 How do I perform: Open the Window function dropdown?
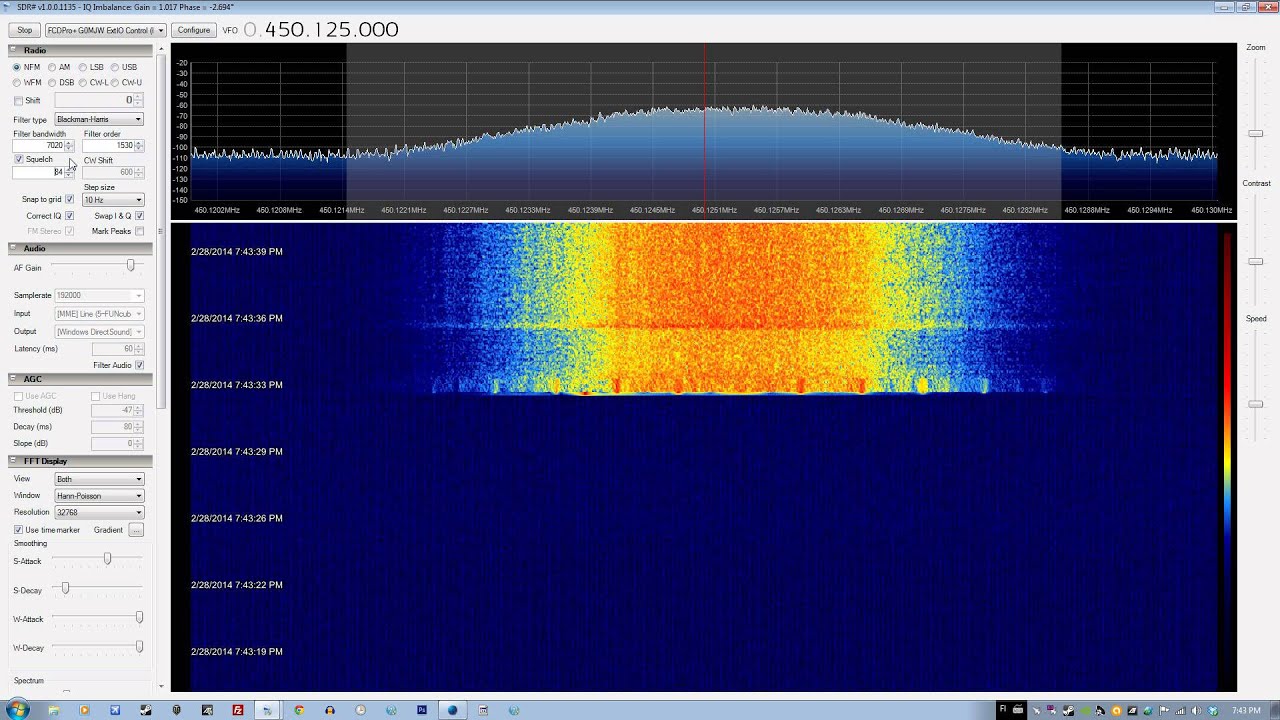pyautogui.click(x=99, y=495)
